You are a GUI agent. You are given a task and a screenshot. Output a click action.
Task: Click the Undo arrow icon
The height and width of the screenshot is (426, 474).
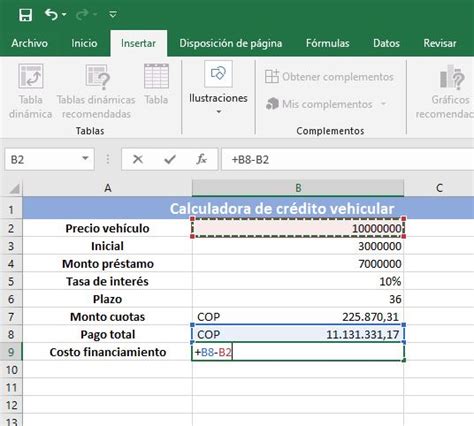point(51,15)
